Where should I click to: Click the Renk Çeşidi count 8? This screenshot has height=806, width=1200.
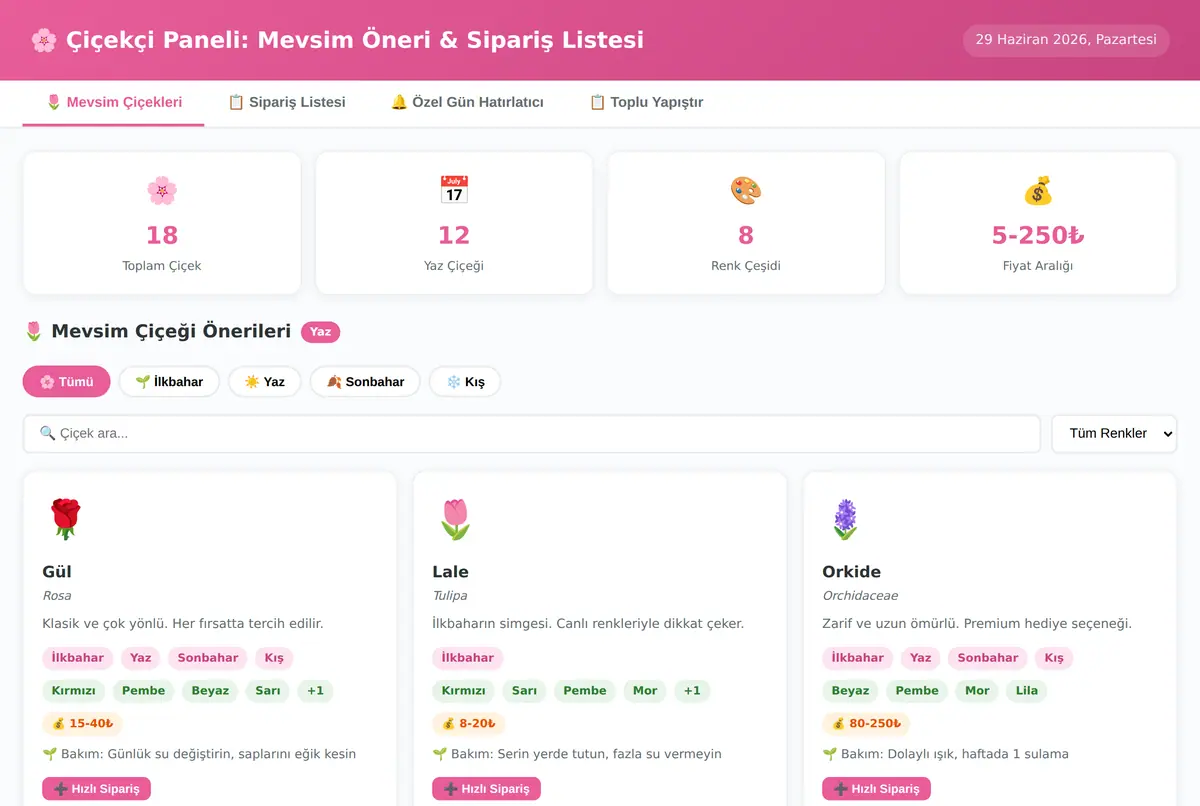(x=746, y=235)
